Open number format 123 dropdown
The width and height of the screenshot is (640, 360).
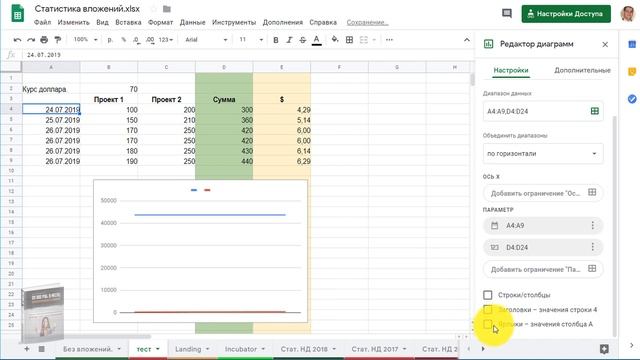(166, 40)
